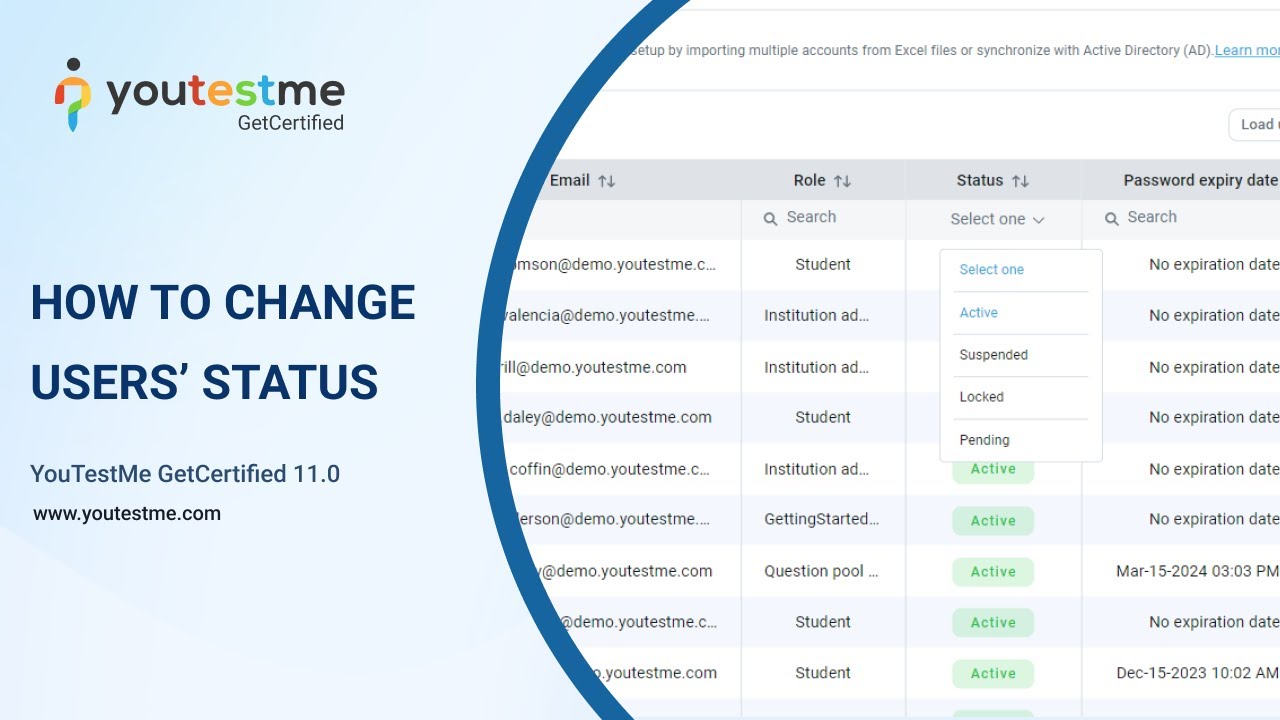The height and width of the screenshot is (720, 1280).
Task: Click Institution ad role in valencia row
Action: coord(817,315)
